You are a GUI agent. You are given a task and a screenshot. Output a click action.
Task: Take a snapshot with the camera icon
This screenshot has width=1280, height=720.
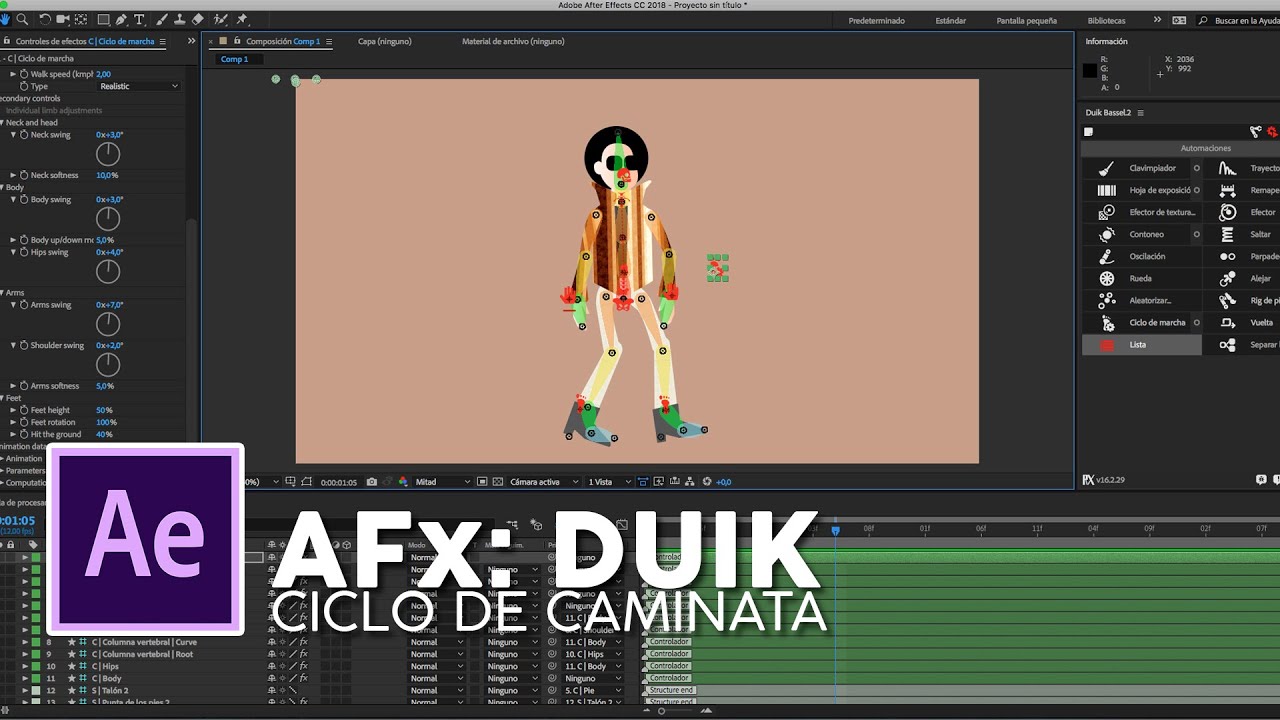tap(372, 482)
